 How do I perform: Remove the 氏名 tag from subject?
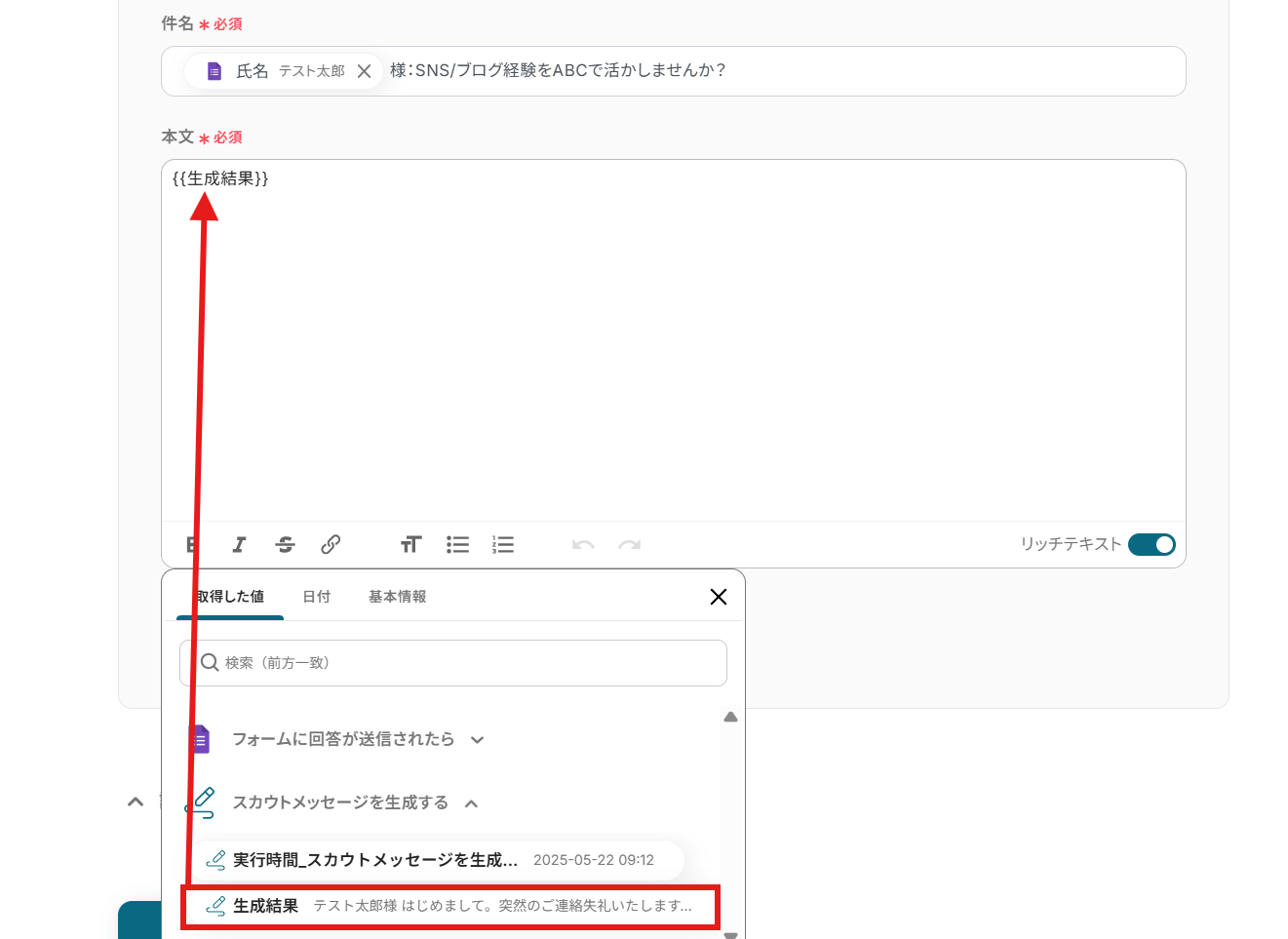pos(364,71)
